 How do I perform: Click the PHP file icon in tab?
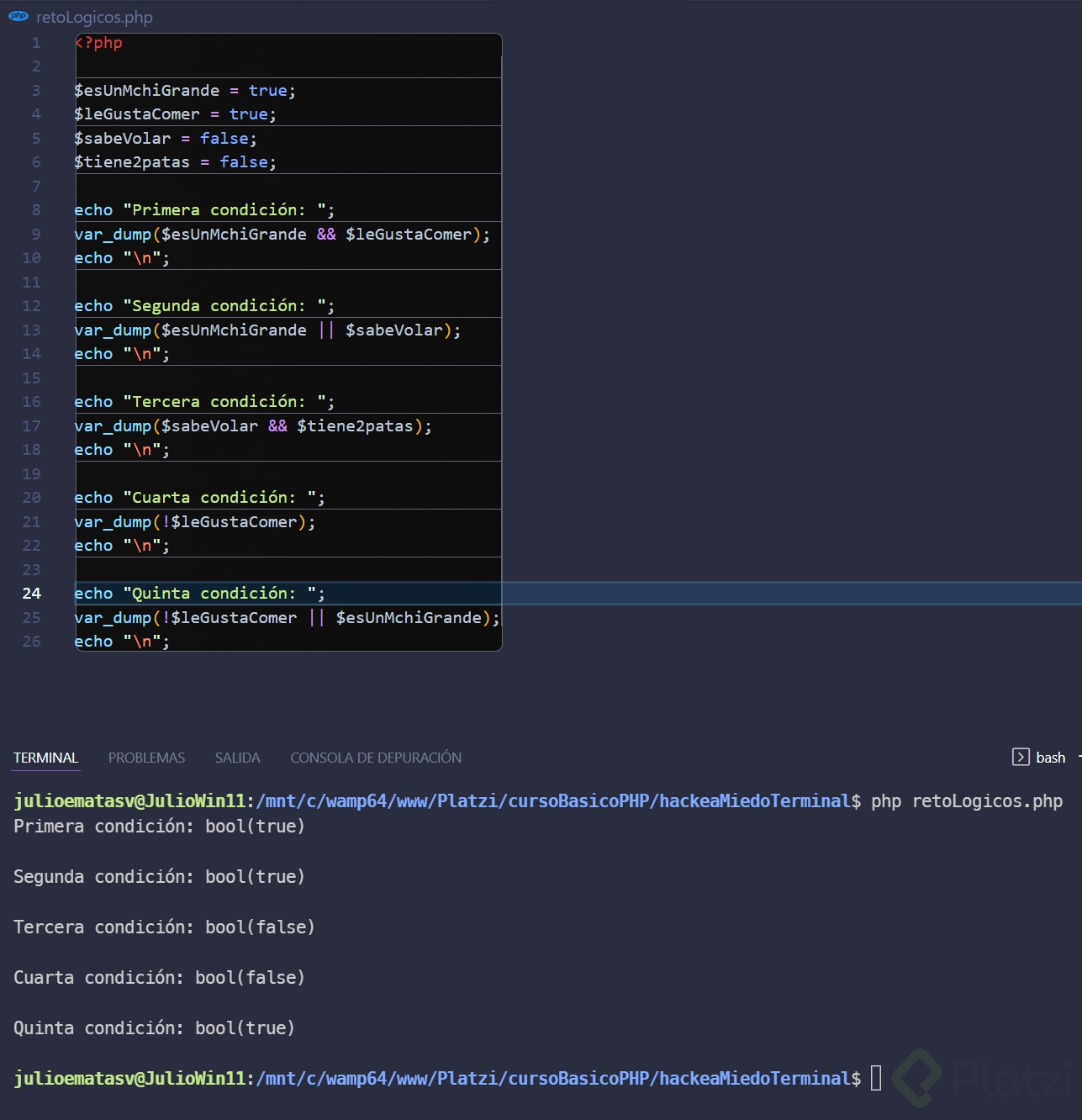point(18,16)
